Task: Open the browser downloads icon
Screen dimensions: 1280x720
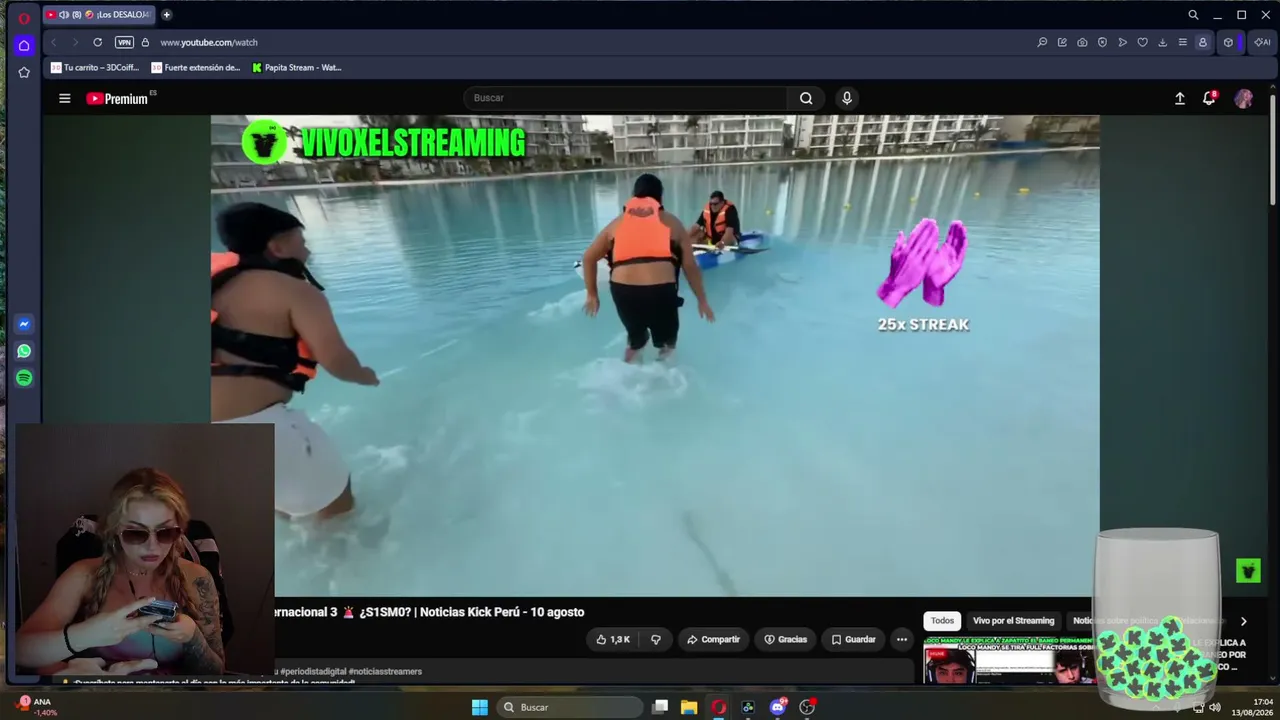Action: click(x=1162, y=42)
